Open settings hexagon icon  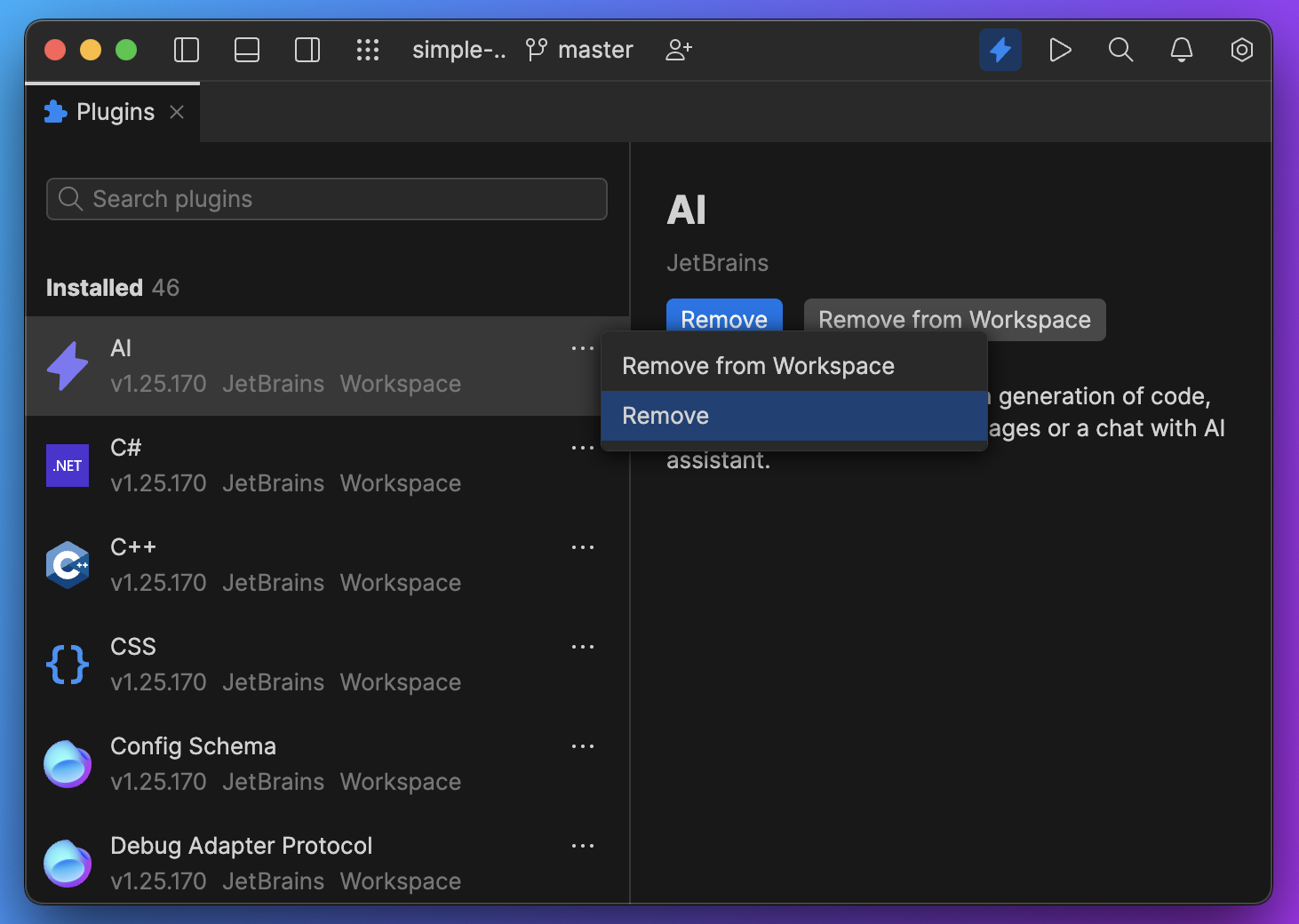[x=1242, y=50]
